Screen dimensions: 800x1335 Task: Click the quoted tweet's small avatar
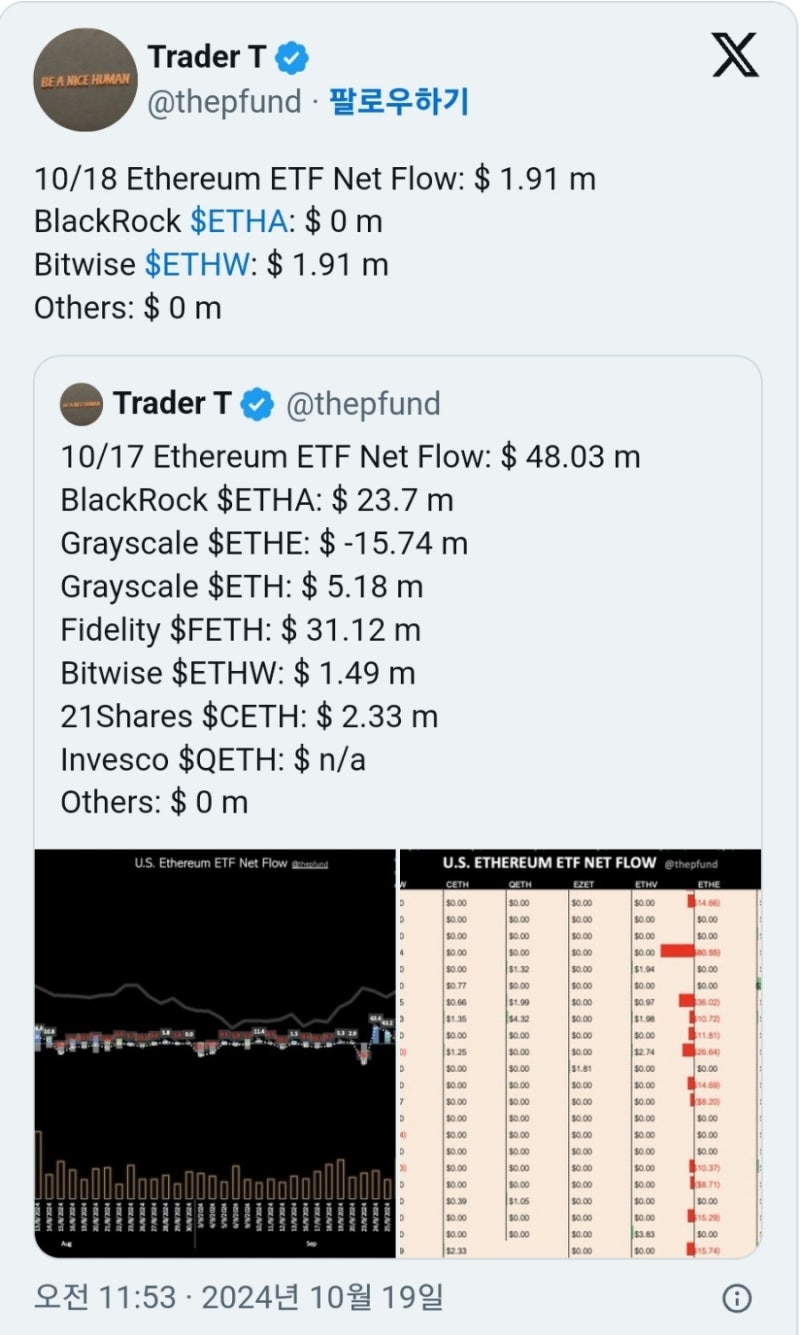[81, 404]
